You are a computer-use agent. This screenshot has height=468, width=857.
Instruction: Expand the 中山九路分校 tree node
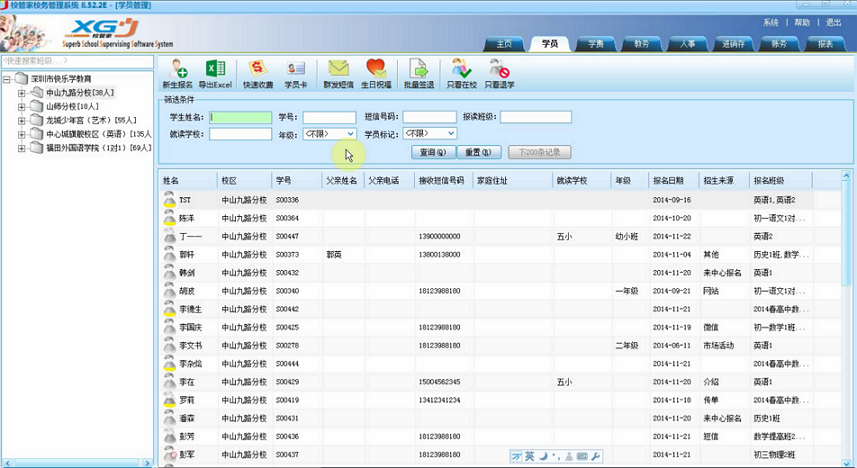point(21,93)
